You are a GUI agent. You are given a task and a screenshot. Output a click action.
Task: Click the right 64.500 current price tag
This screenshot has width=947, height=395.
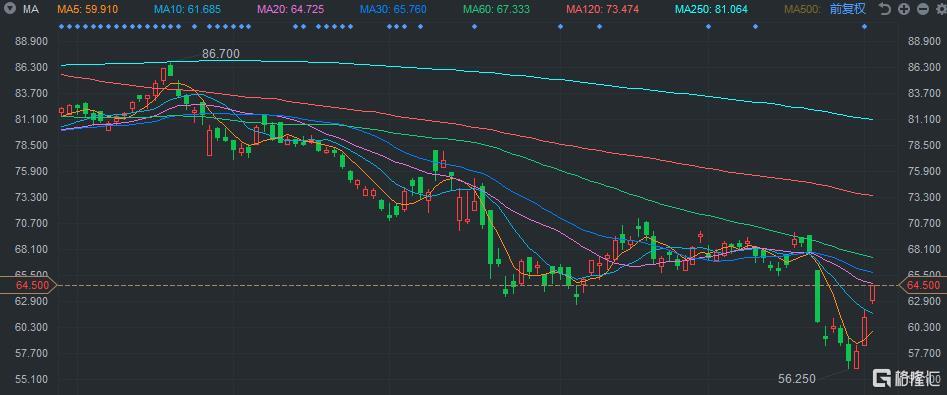[x=923, y=285]
